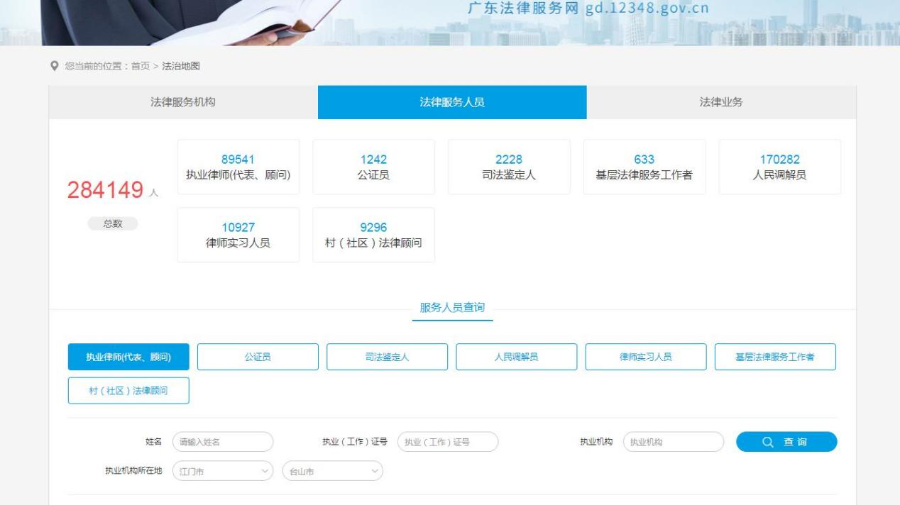
Task: Select the 基层法律服务工作者 filter button
Action: click(775, 357)
